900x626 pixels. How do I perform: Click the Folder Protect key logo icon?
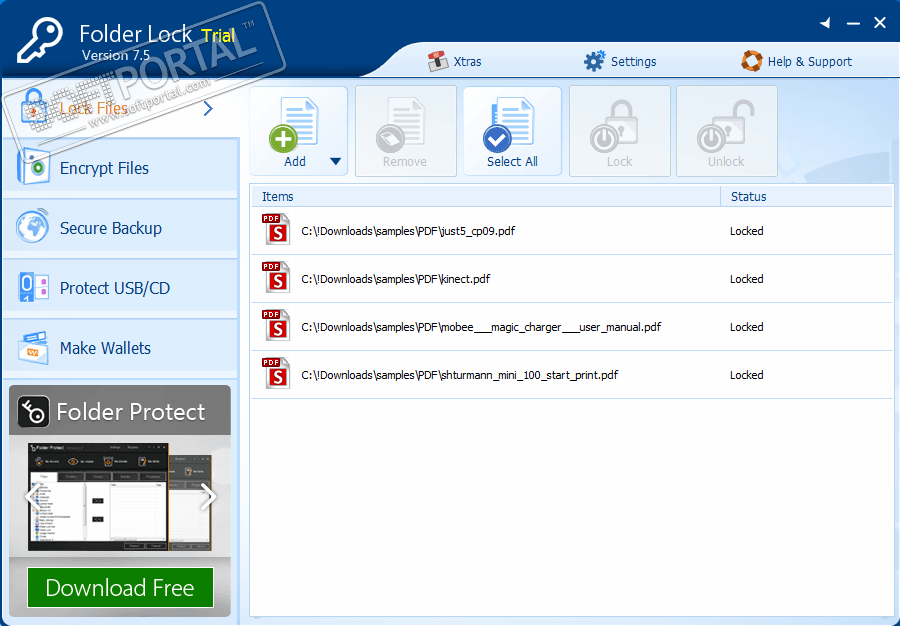(33, 411)
